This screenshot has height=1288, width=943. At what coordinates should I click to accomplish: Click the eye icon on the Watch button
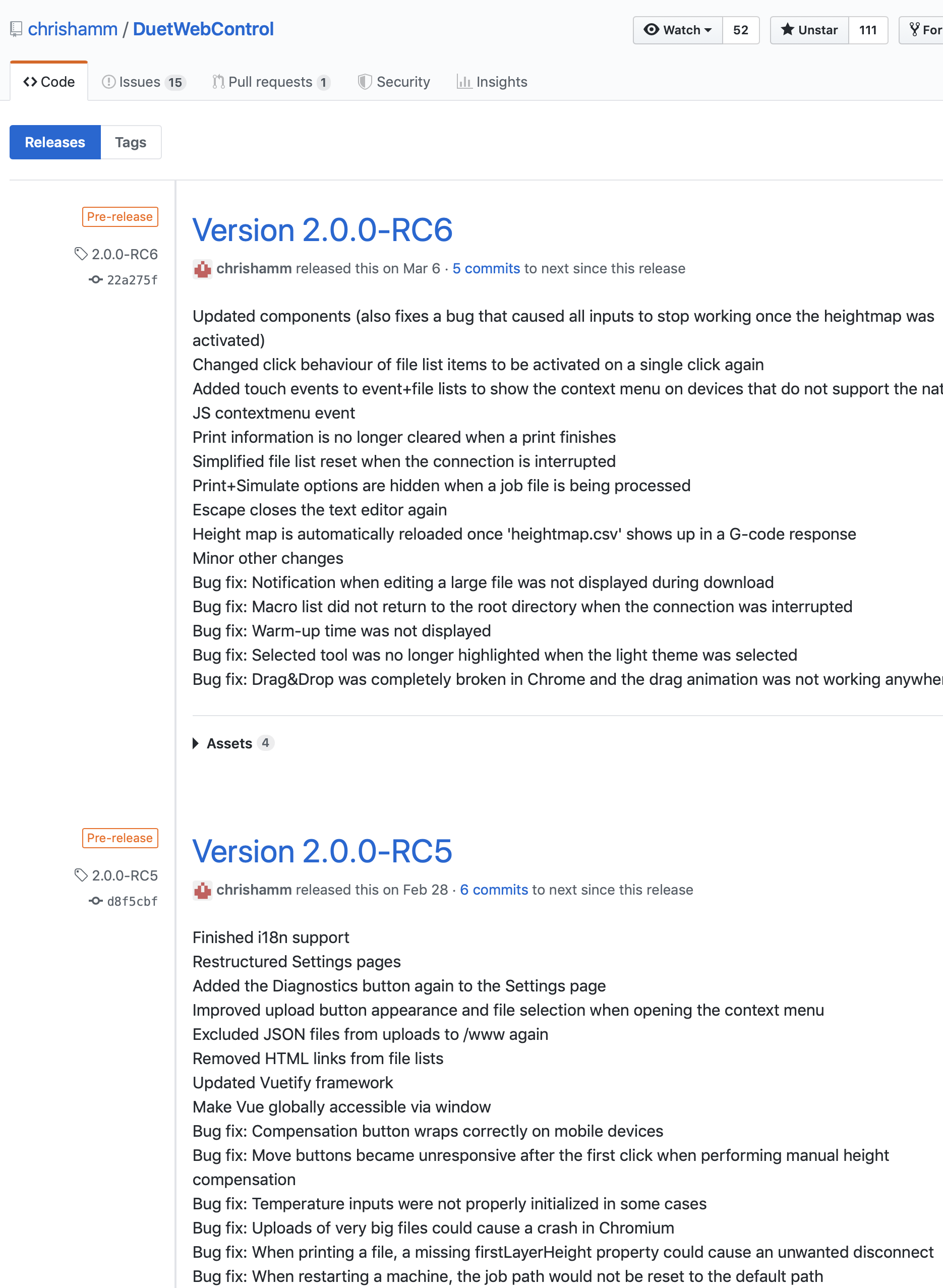pyautogui.click(x=652, y=30)
